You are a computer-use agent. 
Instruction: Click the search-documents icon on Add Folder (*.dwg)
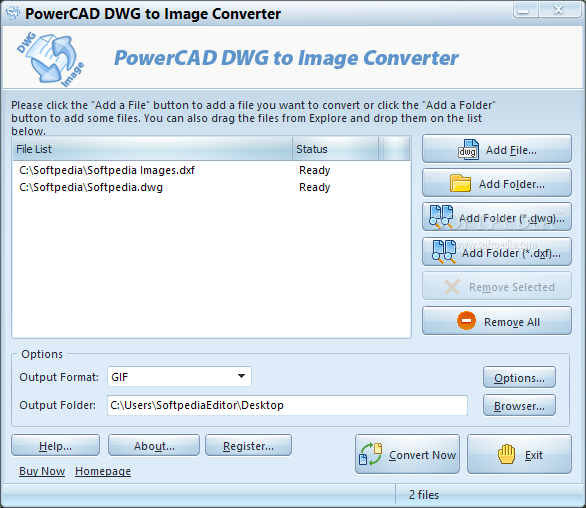pos(441,216)
